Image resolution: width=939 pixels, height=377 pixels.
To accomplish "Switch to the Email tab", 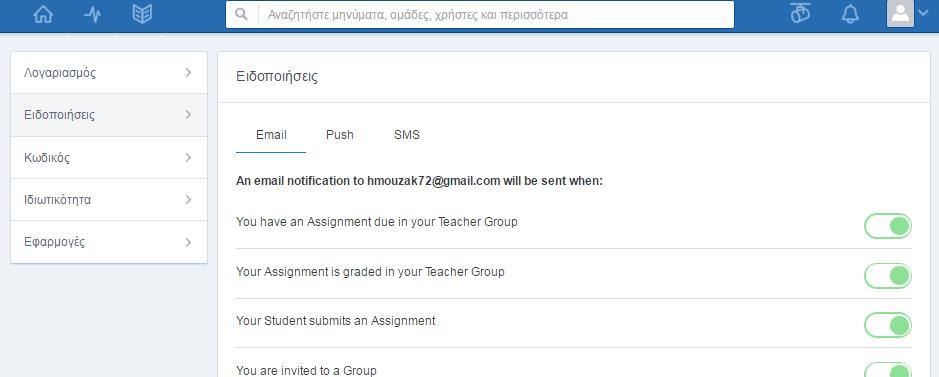I will (x=271, y=135).
